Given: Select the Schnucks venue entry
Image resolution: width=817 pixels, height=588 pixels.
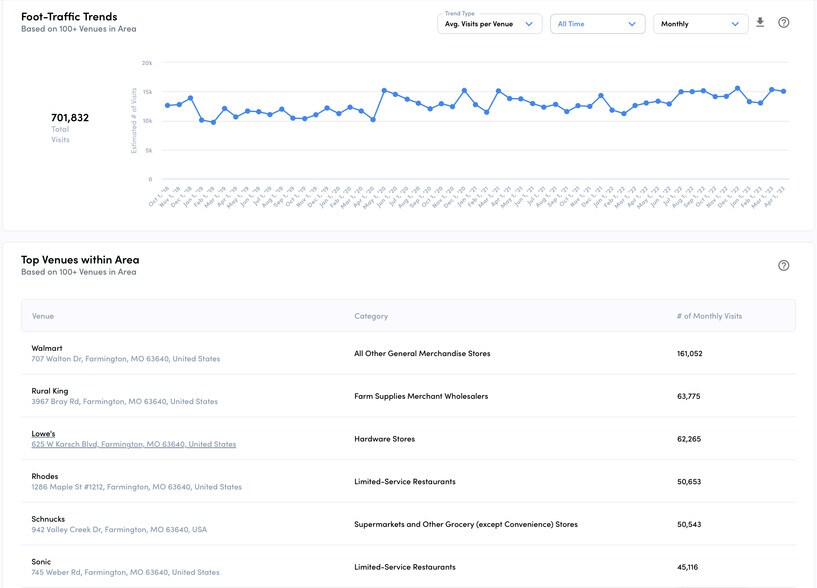Looking at the screenshot, I should (48, 519).
